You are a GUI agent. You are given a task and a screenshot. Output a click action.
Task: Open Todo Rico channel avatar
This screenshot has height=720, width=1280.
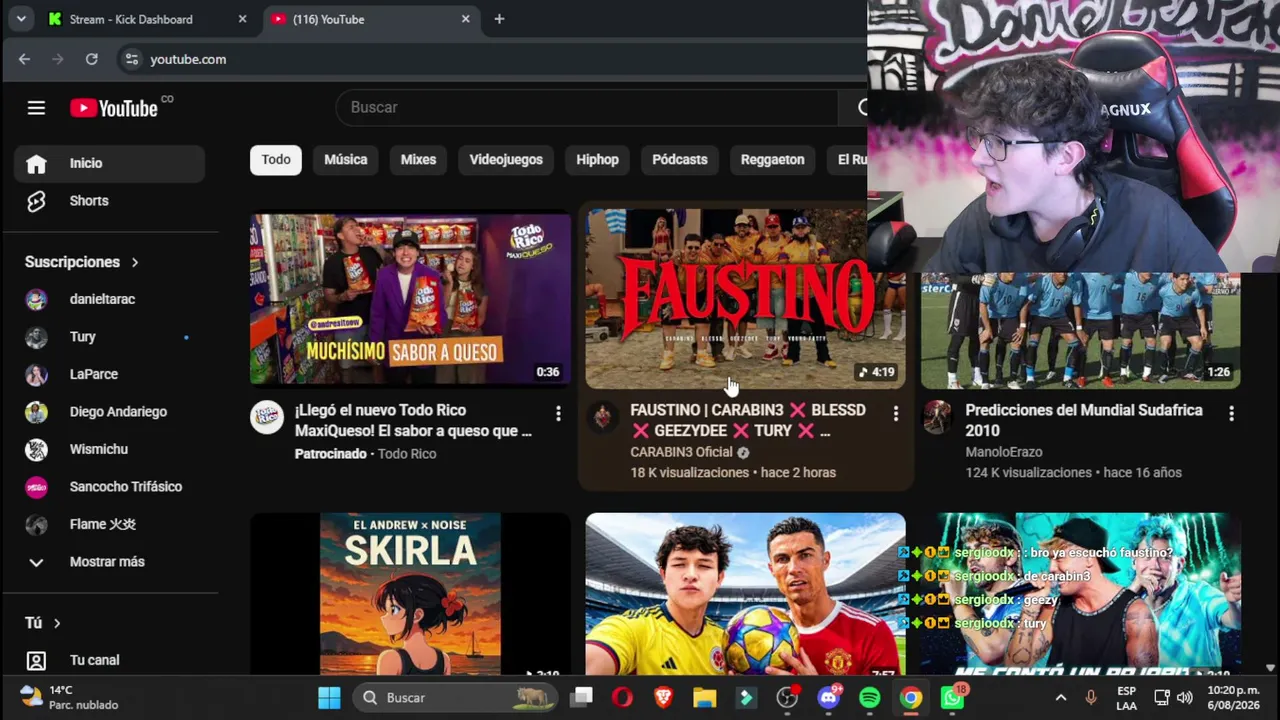[267, 417]
